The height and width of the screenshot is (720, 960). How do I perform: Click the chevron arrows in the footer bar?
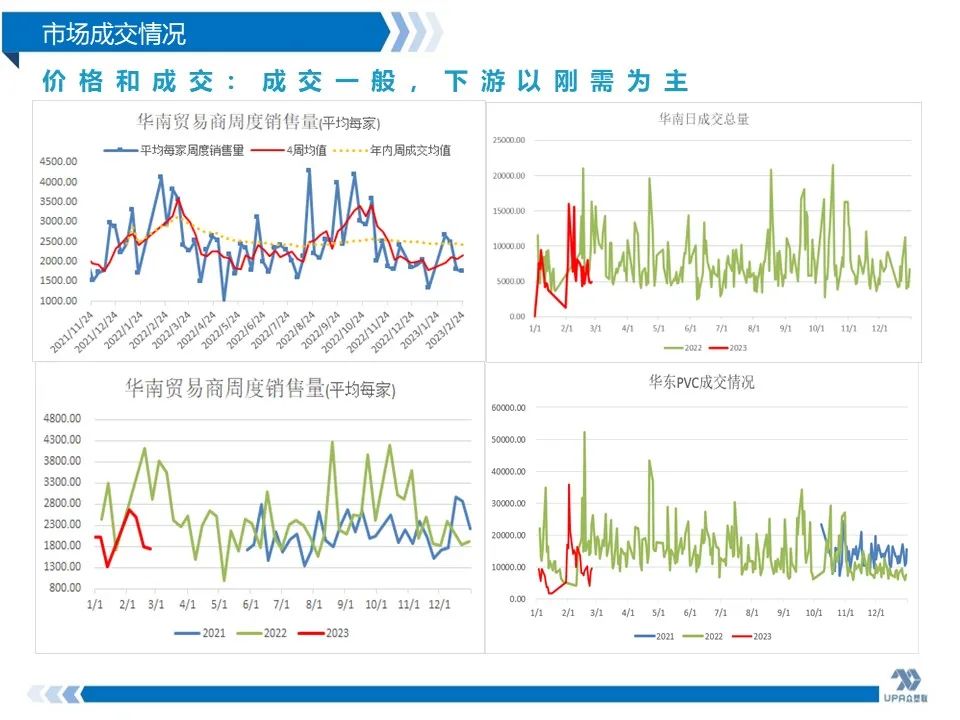pyautogui.click(x=56, y=694)
